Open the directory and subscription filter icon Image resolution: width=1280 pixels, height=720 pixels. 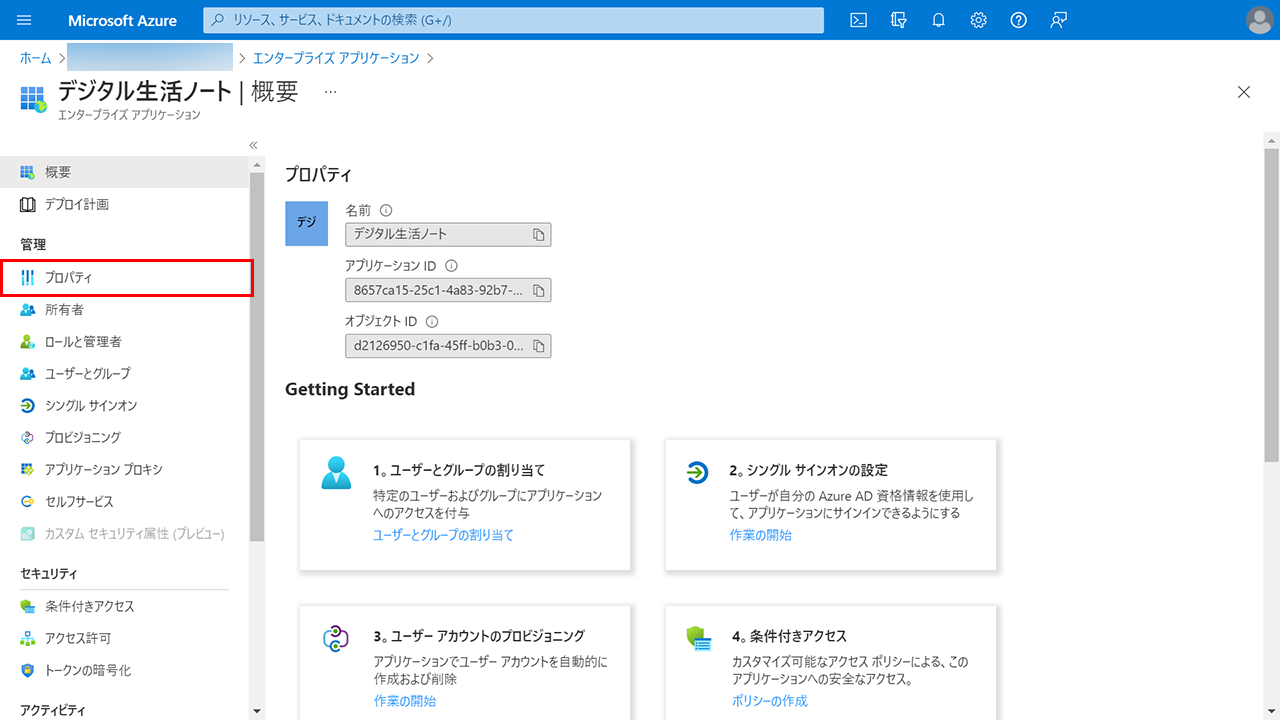898,20
